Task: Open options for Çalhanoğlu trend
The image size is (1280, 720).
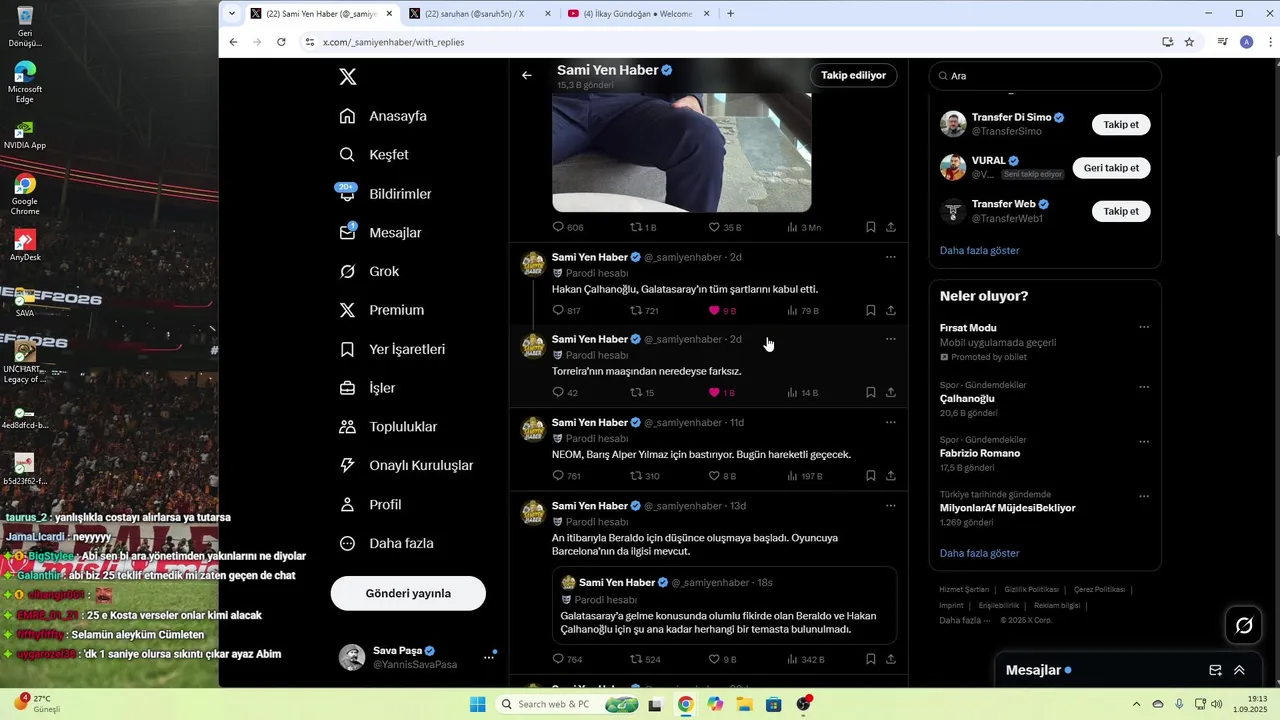Action: pyautogui.click(x=1144, y=387)
